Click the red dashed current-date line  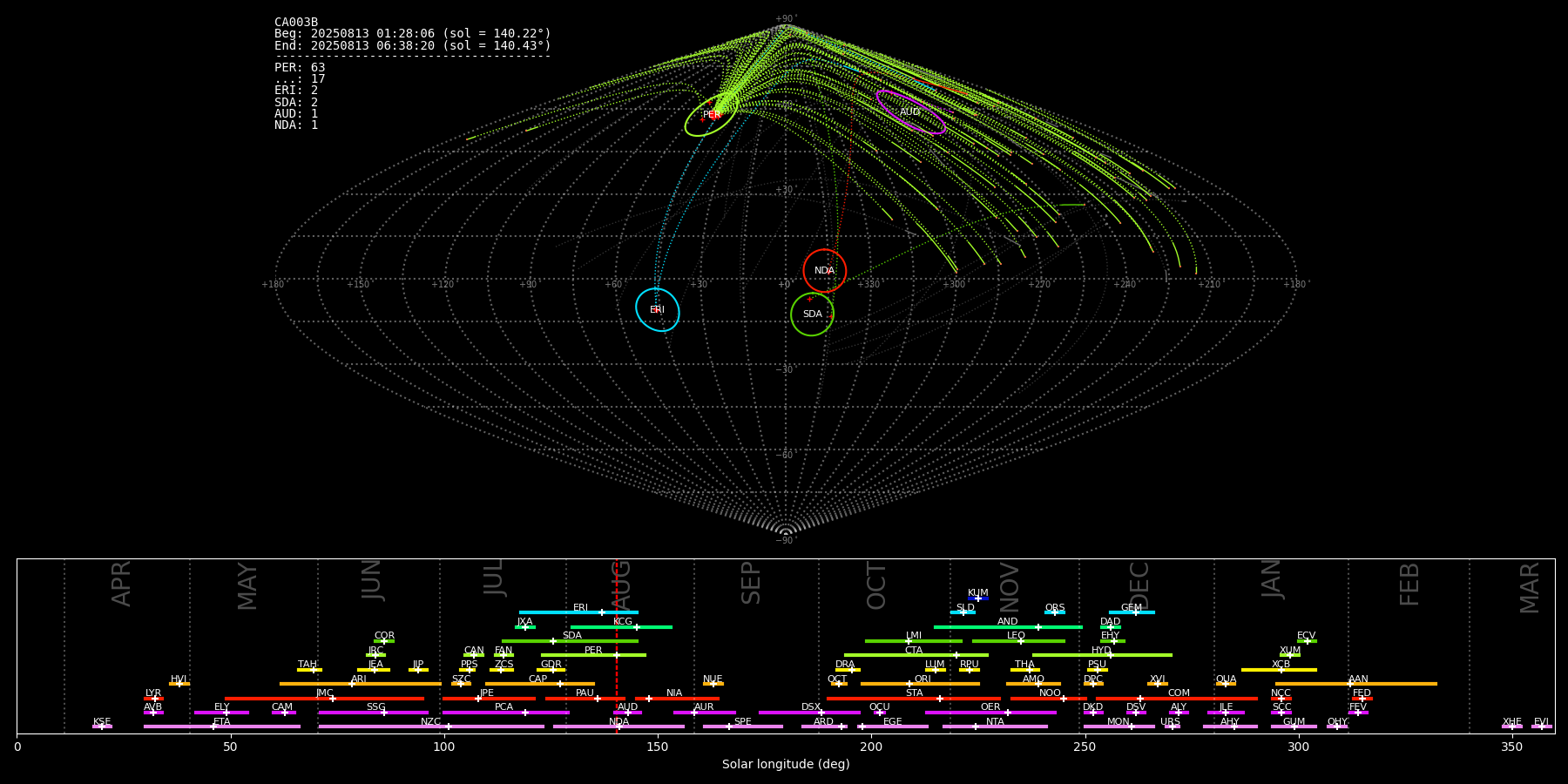pos(617,645)
